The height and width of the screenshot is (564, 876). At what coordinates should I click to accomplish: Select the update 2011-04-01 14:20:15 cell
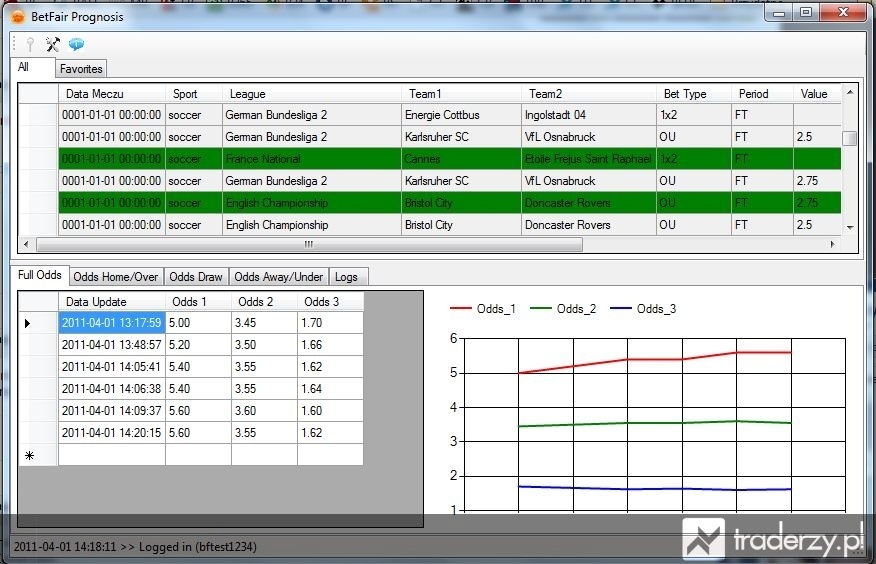point(112,433)
